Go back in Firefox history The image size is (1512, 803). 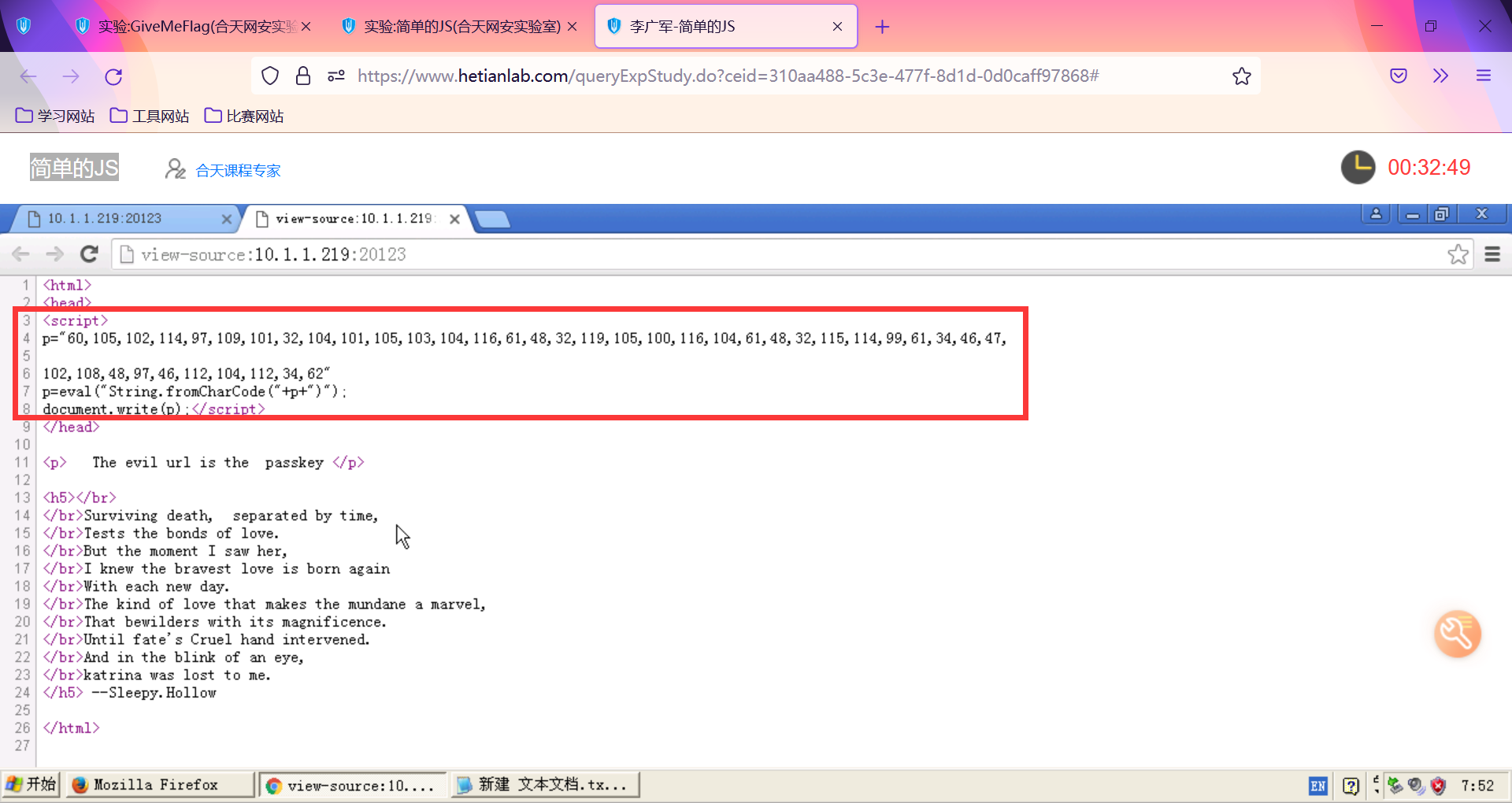coord(28,76)
